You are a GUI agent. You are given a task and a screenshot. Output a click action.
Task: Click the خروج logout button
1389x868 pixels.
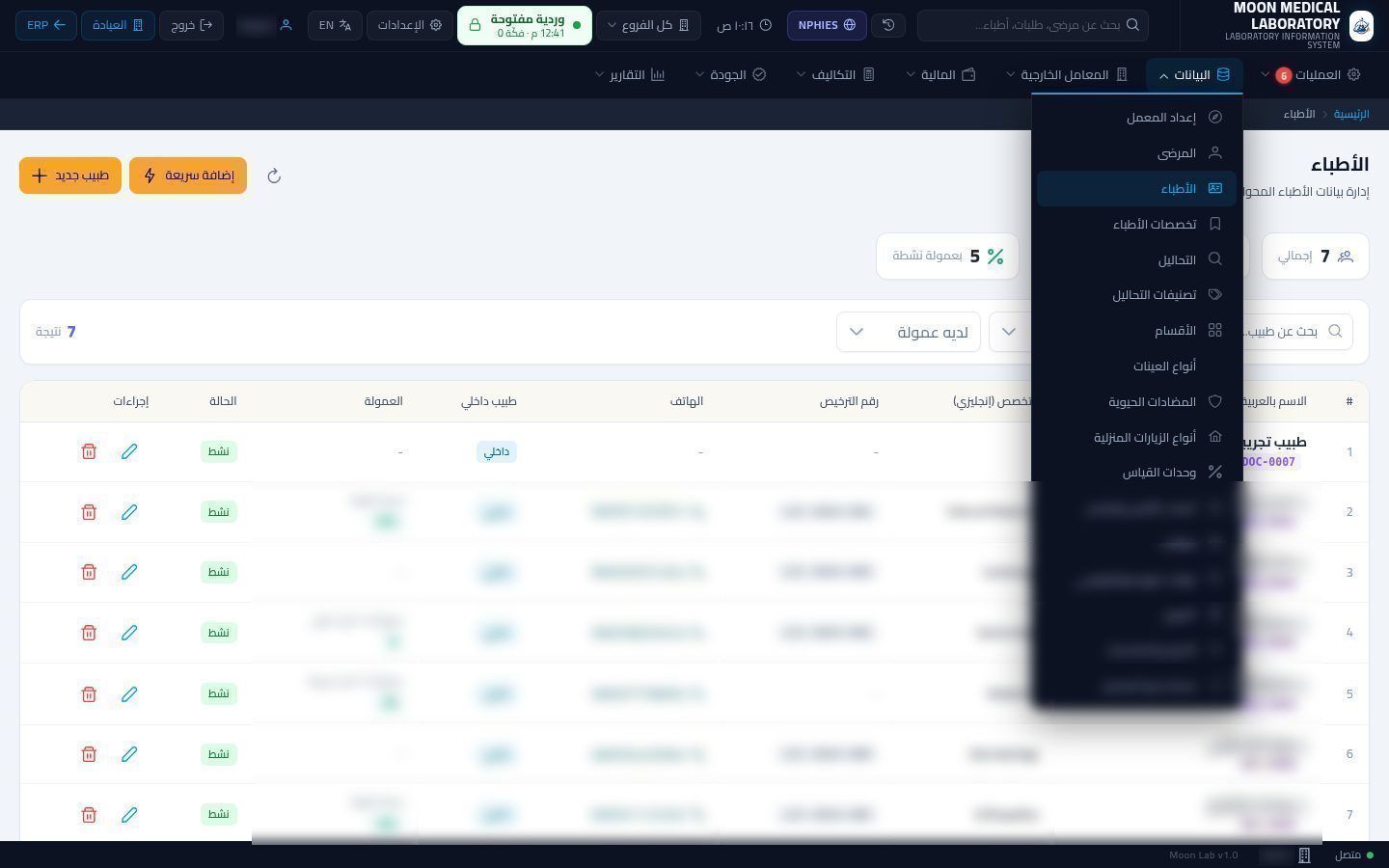[191, 25]
